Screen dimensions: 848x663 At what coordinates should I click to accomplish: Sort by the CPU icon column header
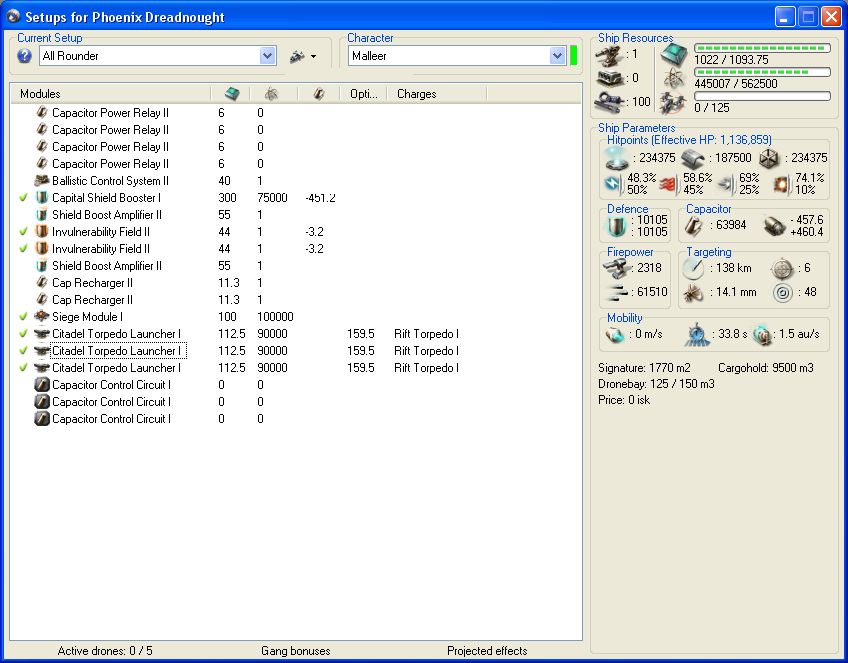coord(230,94)
